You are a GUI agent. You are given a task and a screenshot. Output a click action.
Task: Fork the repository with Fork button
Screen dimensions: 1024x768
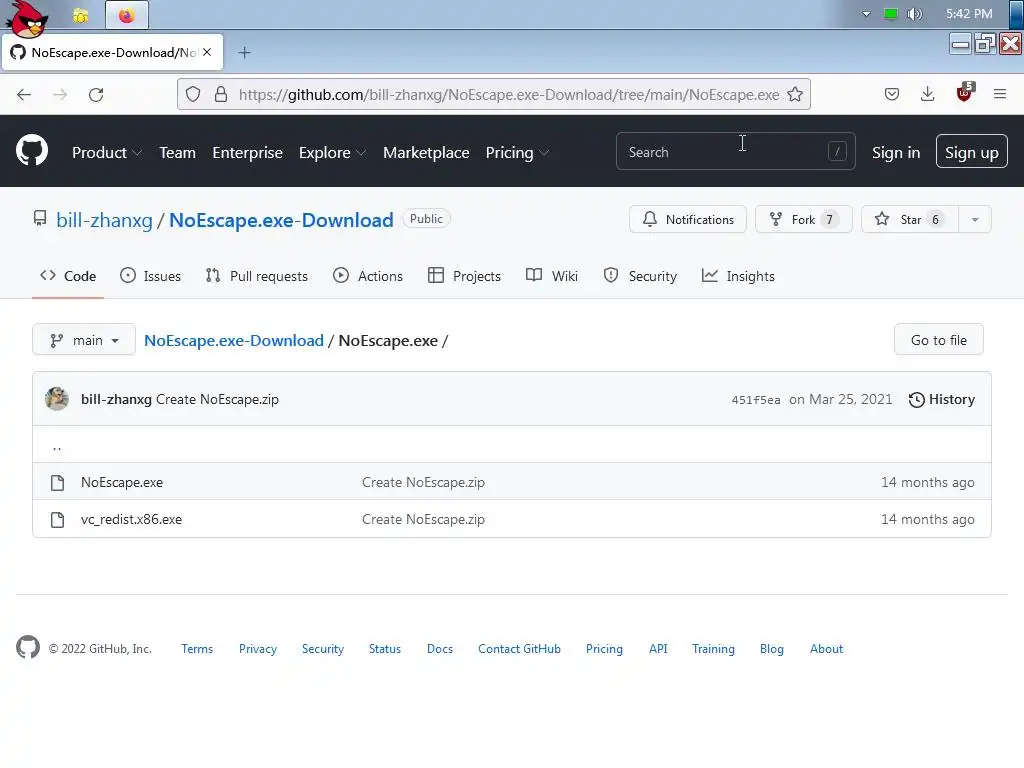(804, 219)
